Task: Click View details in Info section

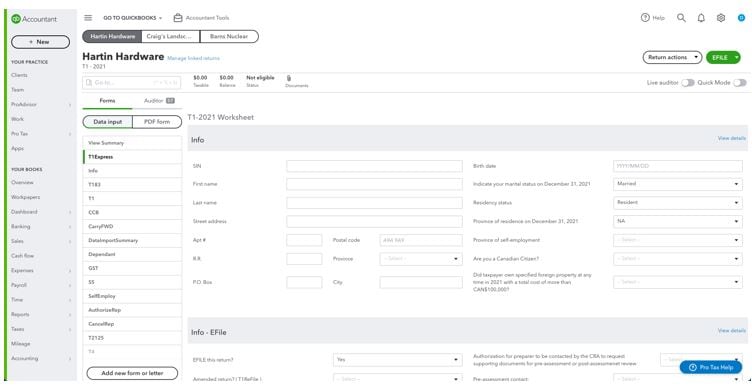Action: (731, 138)
